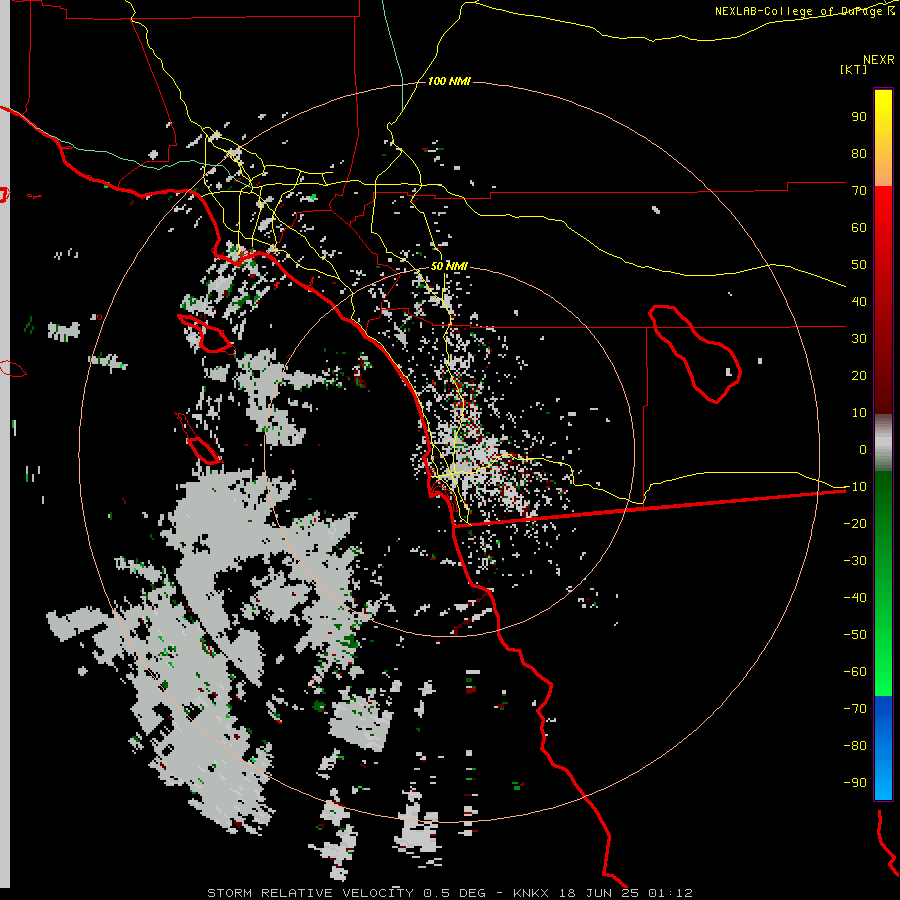Image resolution: width=900 pixels, height=900 pixels.
Task: Click the -80 knot legend value
Action: (855, 746)
